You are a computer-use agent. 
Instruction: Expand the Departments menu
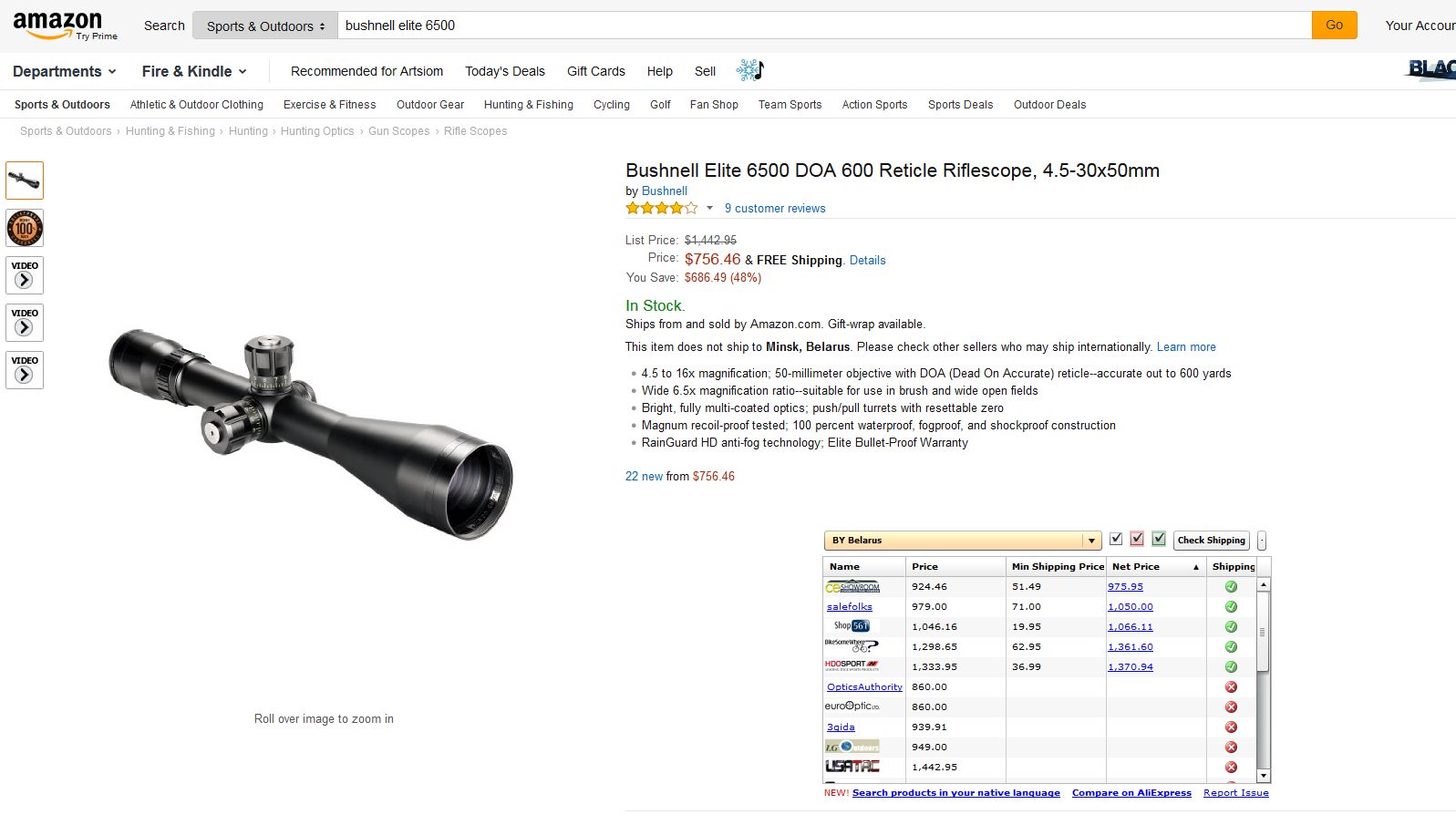point(65,71)
